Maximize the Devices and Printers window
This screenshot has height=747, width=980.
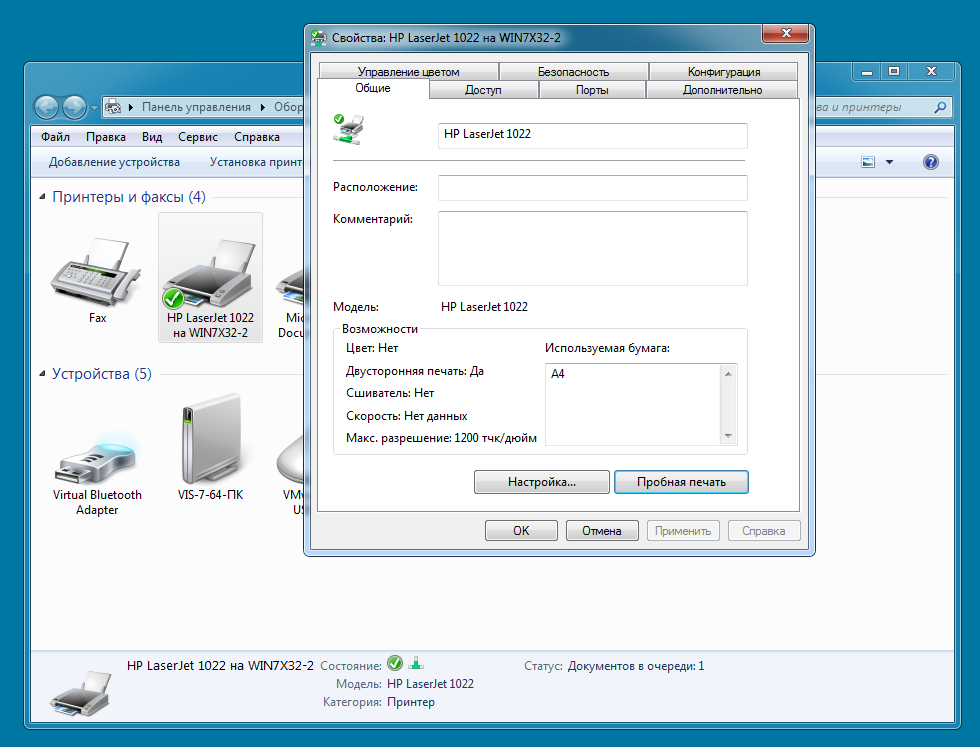[x=894, y=71]
